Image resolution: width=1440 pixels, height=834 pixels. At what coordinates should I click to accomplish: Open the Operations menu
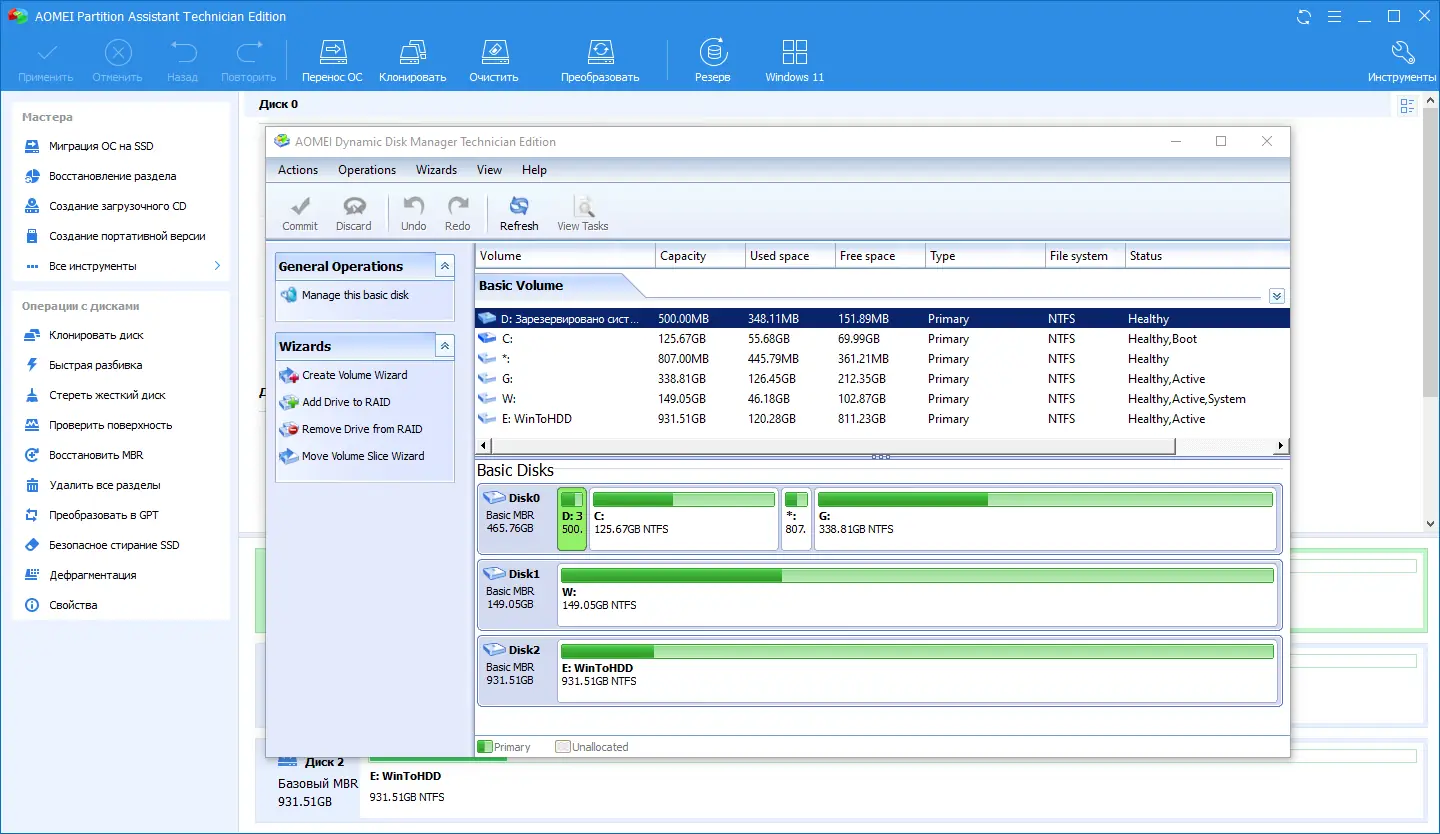[x=366, y=170]
